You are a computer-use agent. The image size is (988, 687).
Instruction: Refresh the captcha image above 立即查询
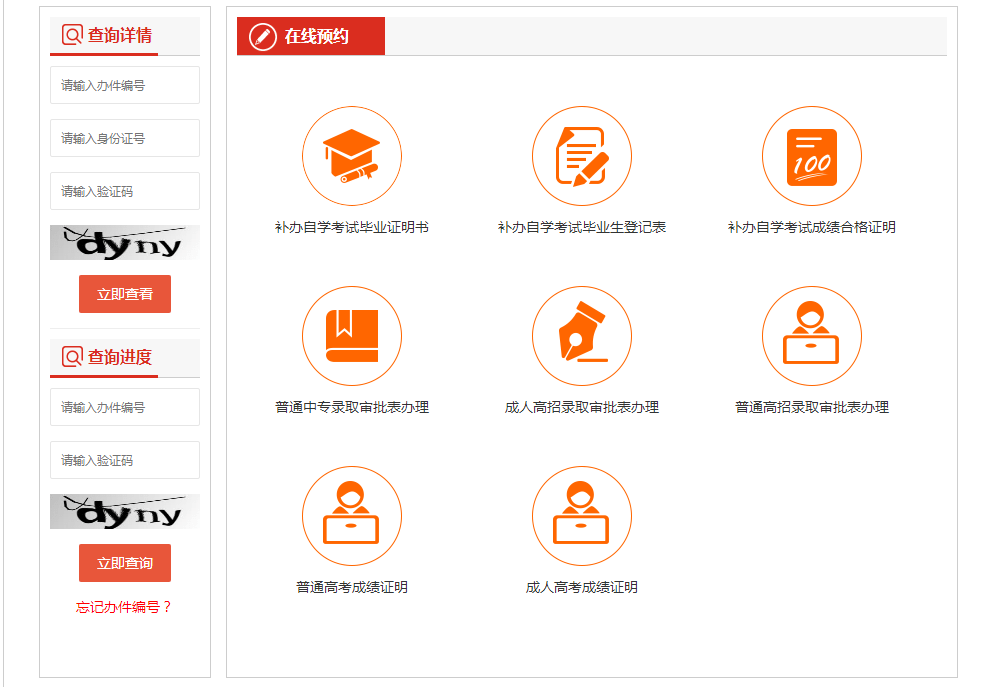point(125,512)
